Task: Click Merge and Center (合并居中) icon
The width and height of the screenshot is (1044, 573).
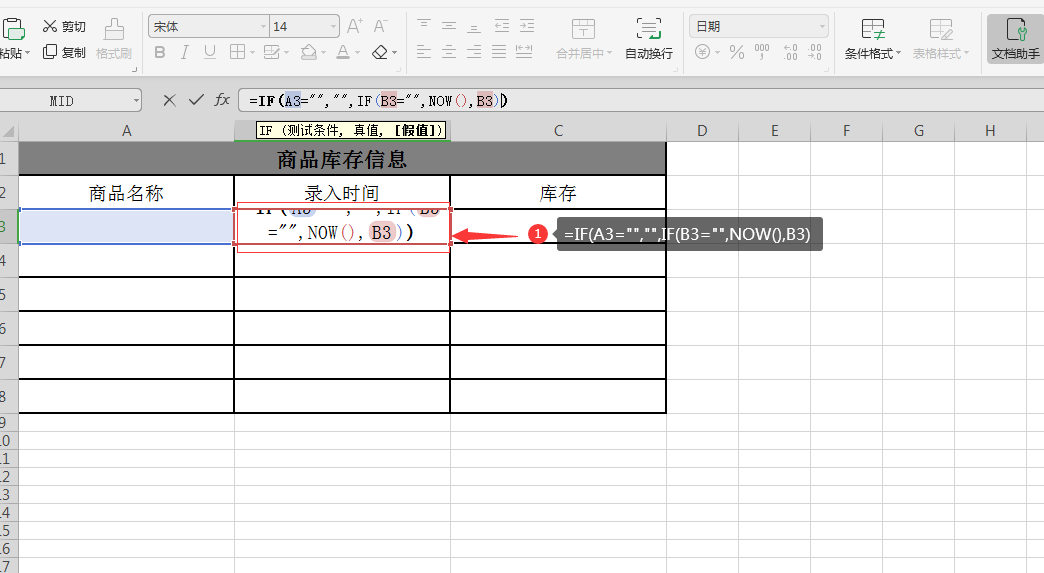Action: [x=583, y=29]
